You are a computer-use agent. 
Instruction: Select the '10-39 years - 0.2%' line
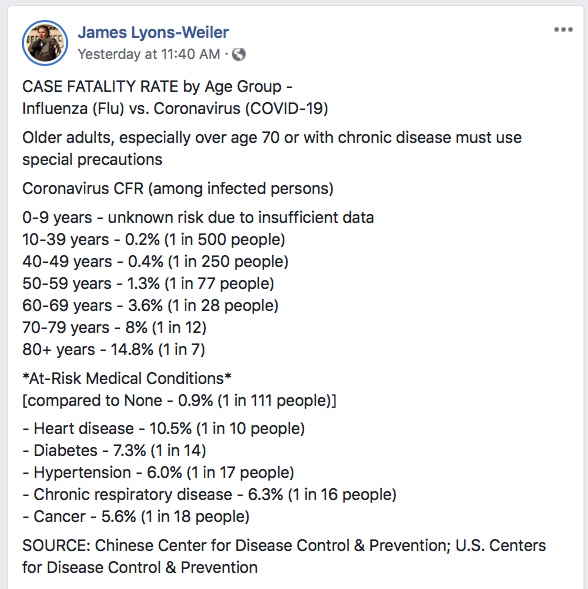[x=154, y=240]
